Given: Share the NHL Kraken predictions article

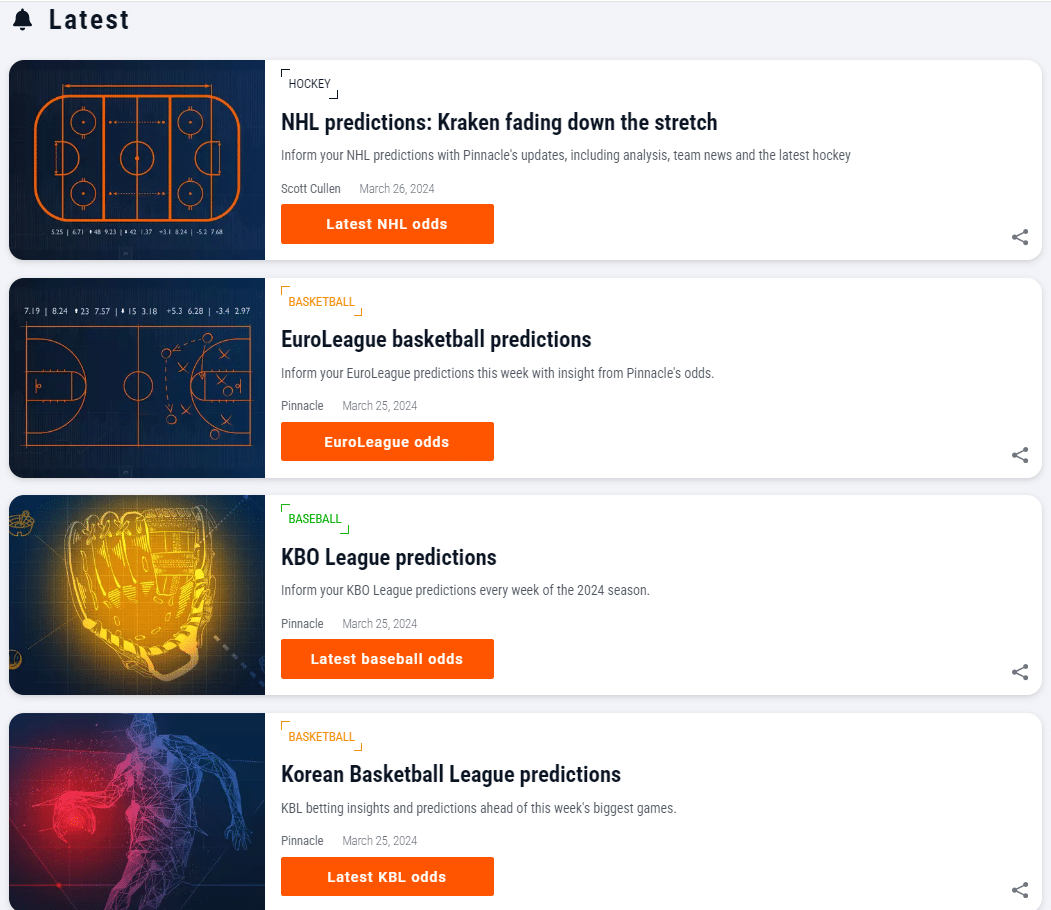Looking at the screenshot, I should 1020,237.
